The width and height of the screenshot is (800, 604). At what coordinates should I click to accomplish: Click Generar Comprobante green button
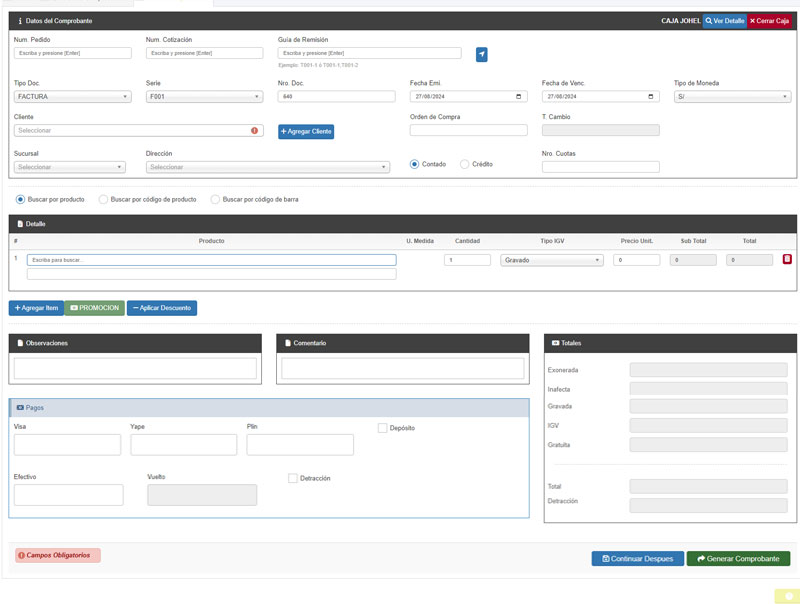coord(738,559)
